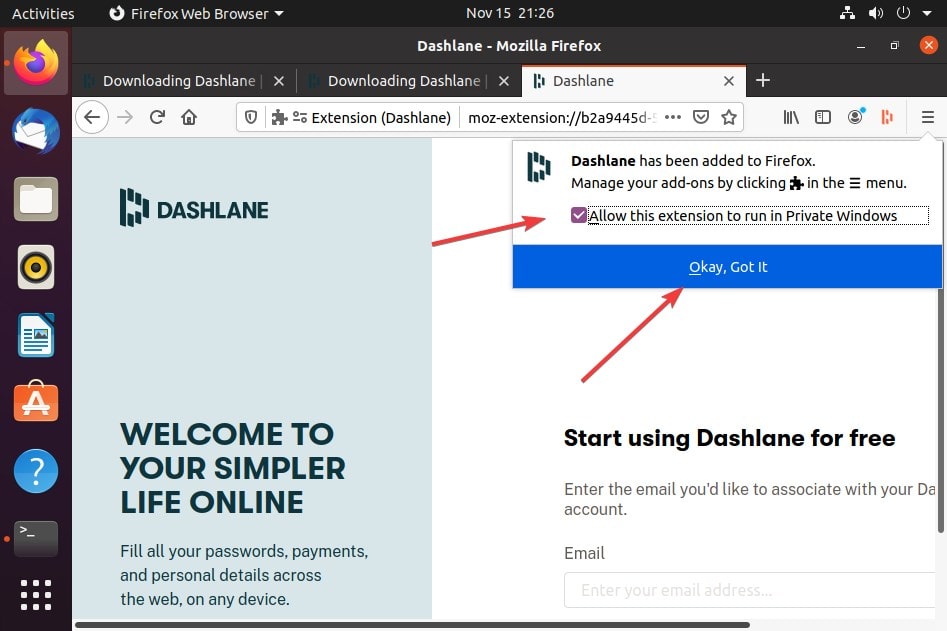
Task: Save page to Pocket
Action: 701,117
